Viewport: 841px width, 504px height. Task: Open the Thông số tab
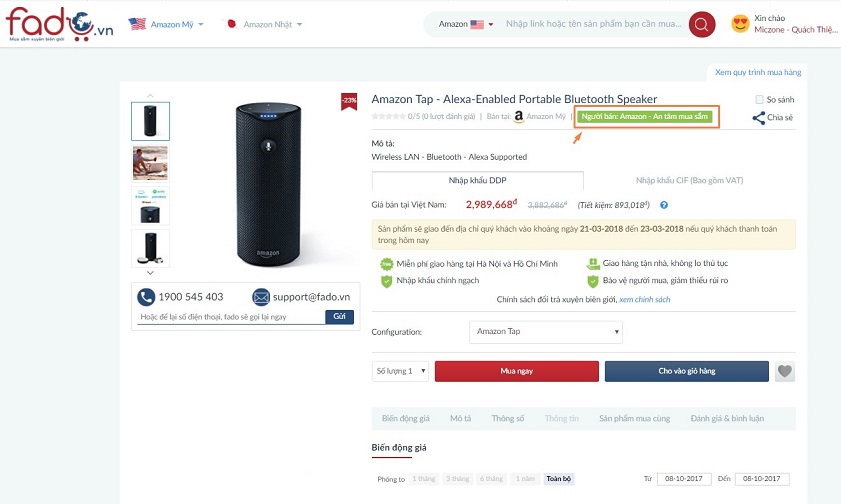click(508, 418)
